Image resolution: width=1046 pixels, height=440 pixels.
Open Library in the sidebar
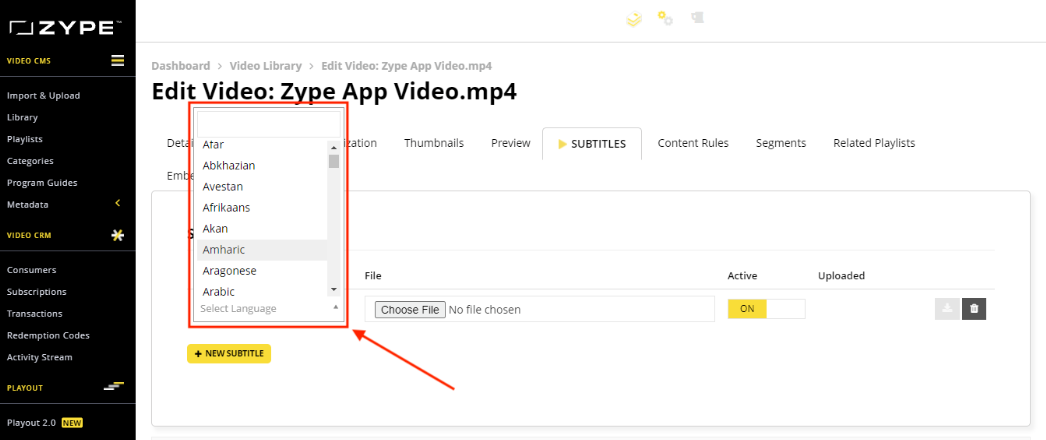(22, 117)
